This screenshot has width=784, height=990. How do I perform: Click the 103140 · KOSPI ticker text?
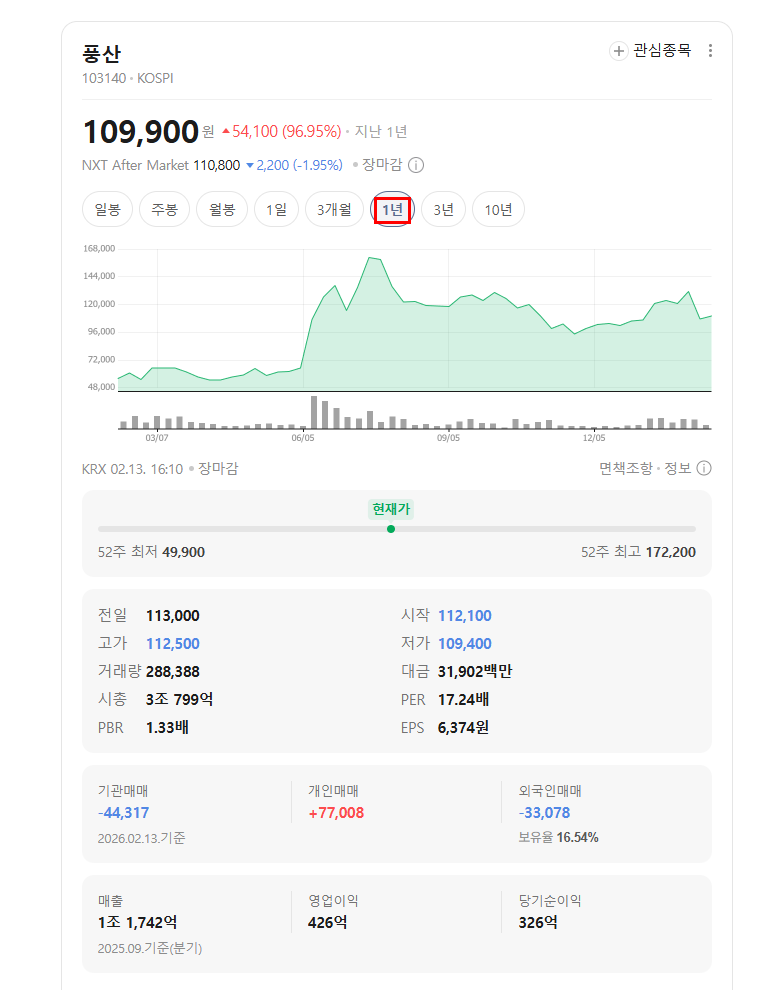[128, 78]
